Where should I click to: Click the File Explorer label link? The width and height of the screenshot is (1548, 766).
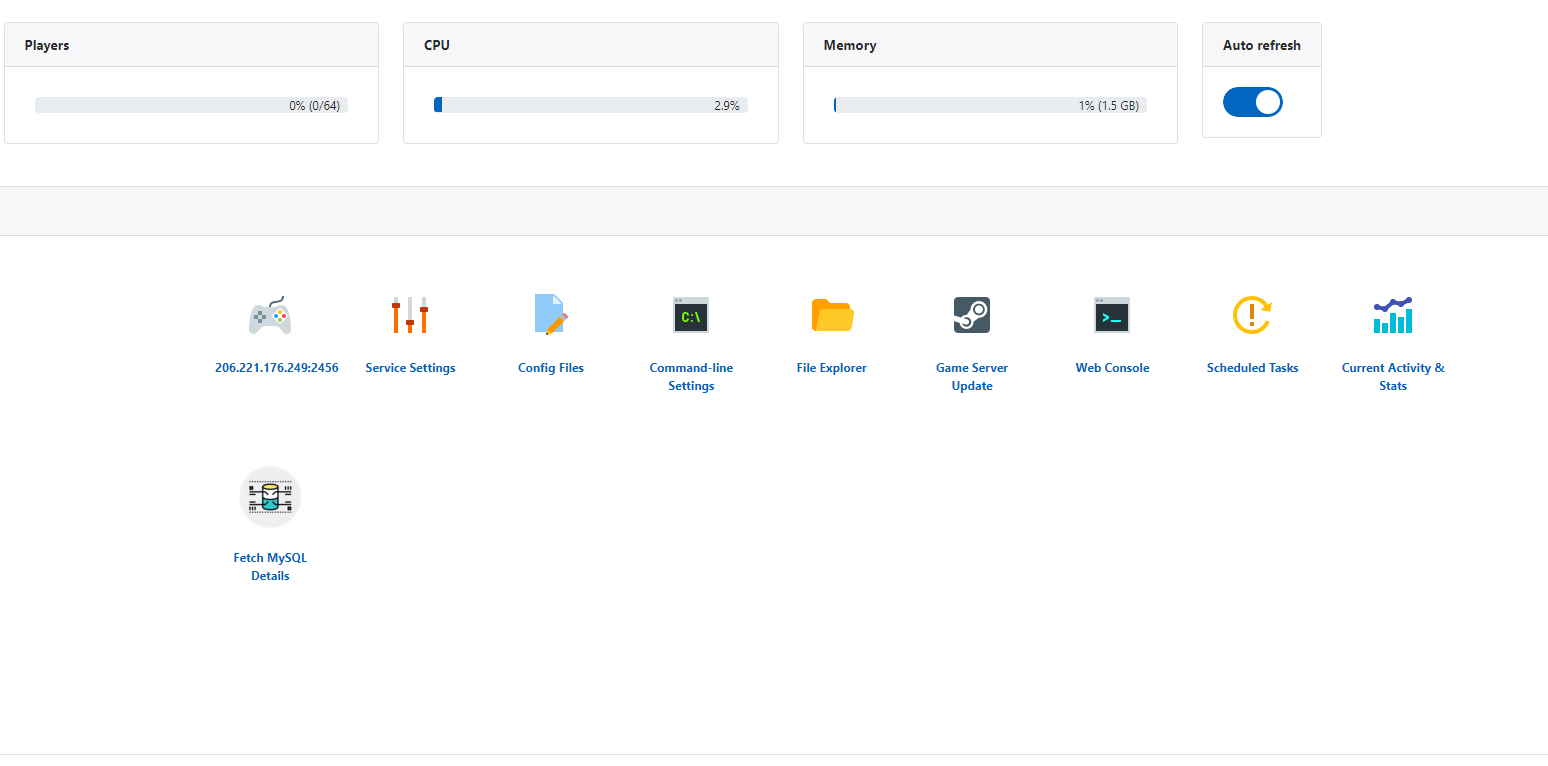tap(832, 368)
